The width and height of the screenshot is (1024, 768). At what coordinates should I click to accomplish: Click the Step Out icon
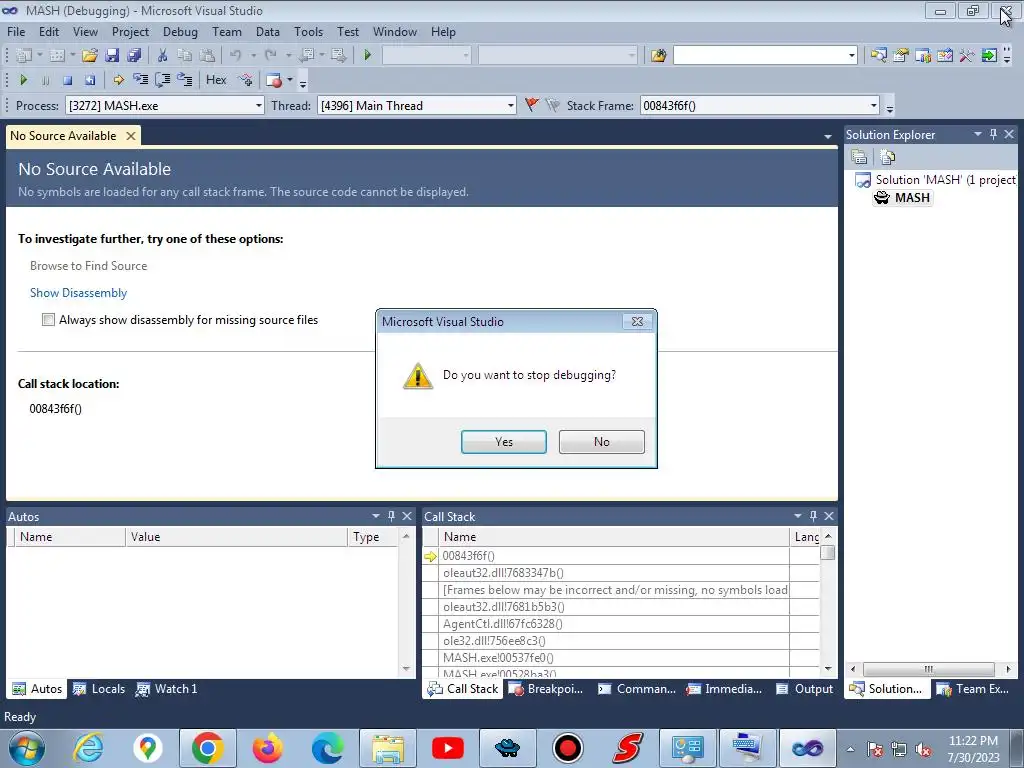coord(185,80)
